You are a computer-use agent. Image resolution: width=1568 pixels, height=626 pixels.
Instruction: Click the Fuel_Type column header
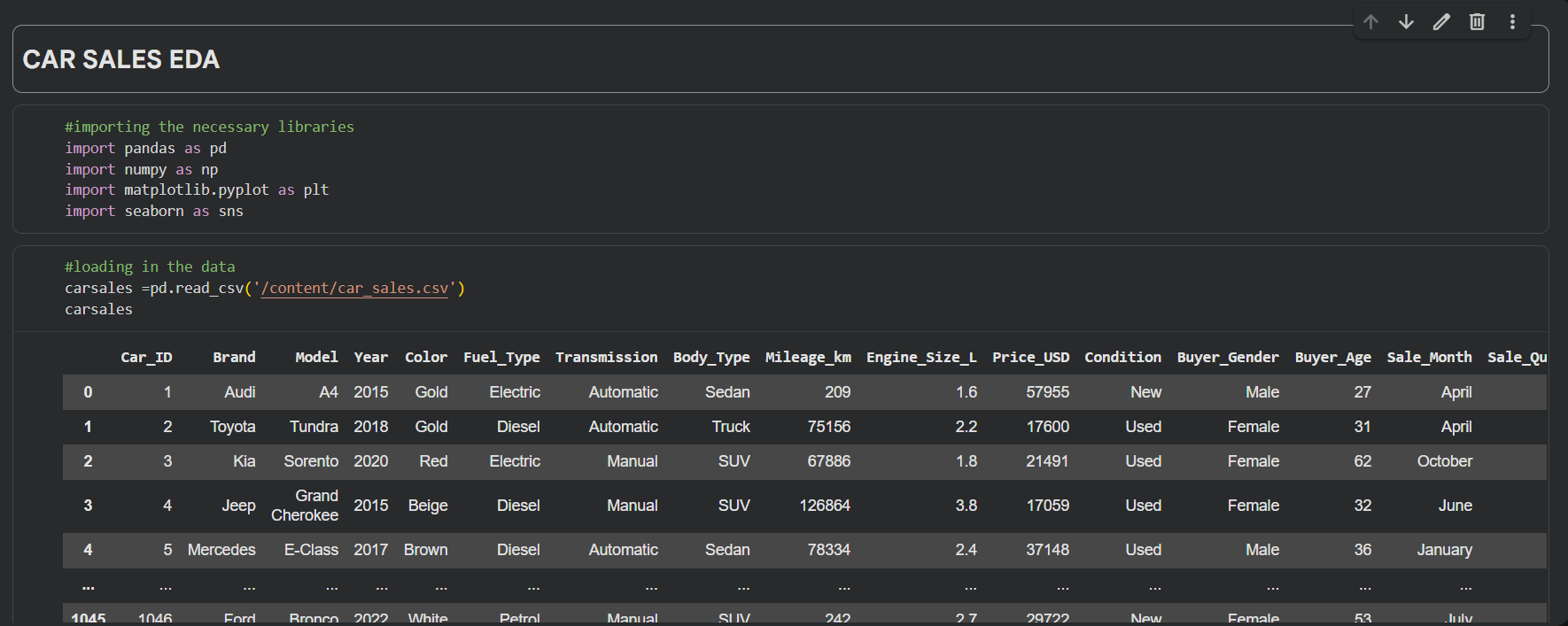tap(501, 357)
